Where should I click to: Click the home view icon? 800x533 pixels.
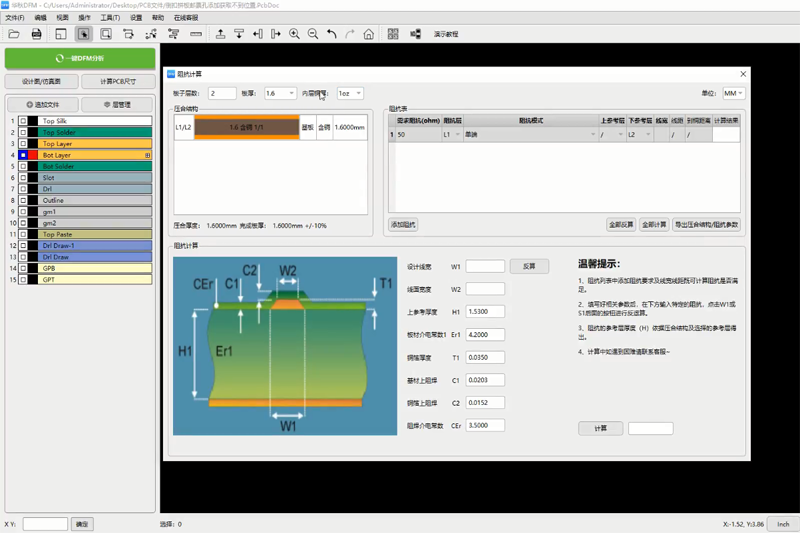coord(369,34)
